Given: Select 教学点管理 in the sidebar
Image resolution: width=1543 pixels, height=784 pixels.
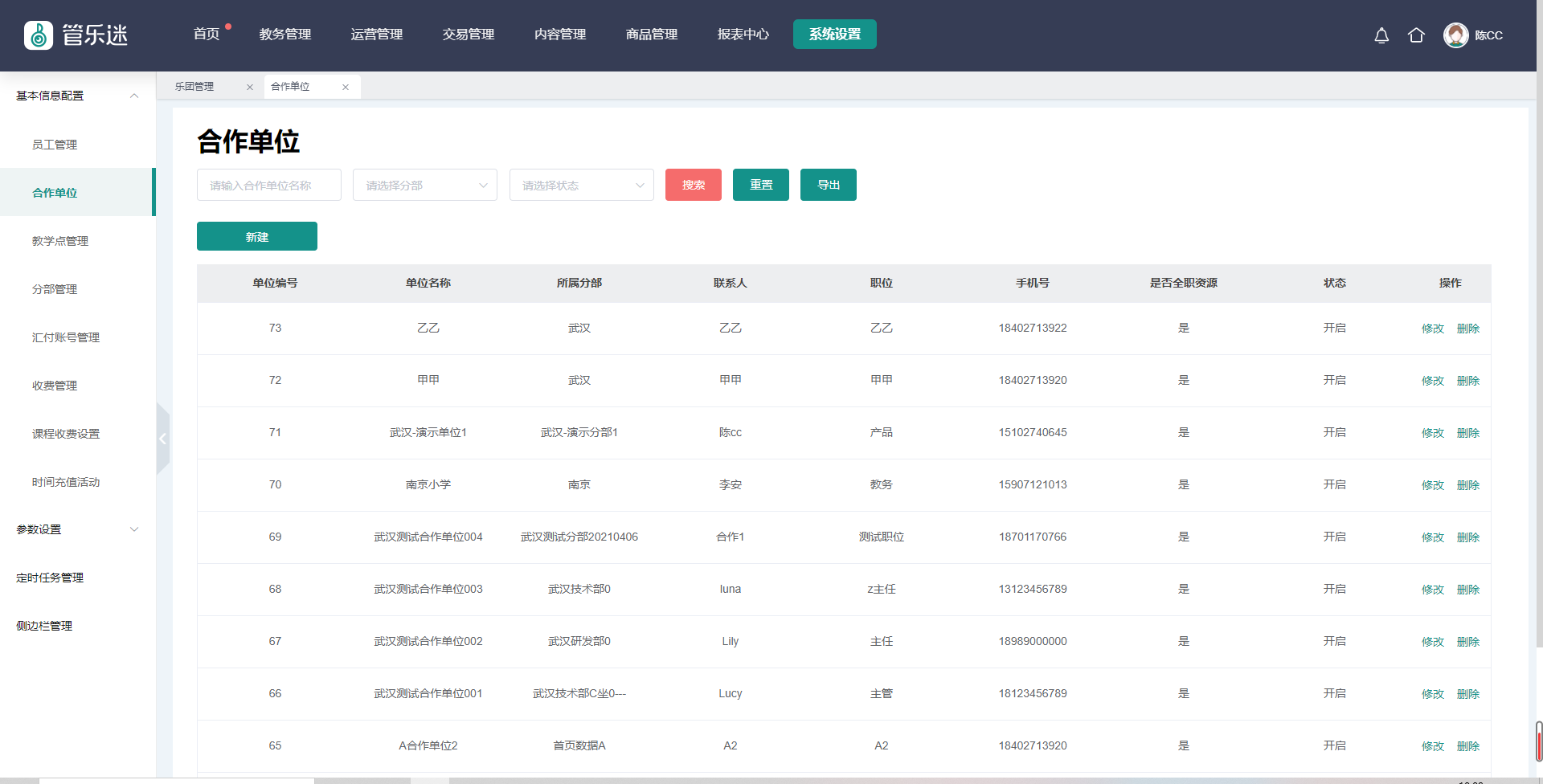Looking at the screenshot, I should [60, 241].
